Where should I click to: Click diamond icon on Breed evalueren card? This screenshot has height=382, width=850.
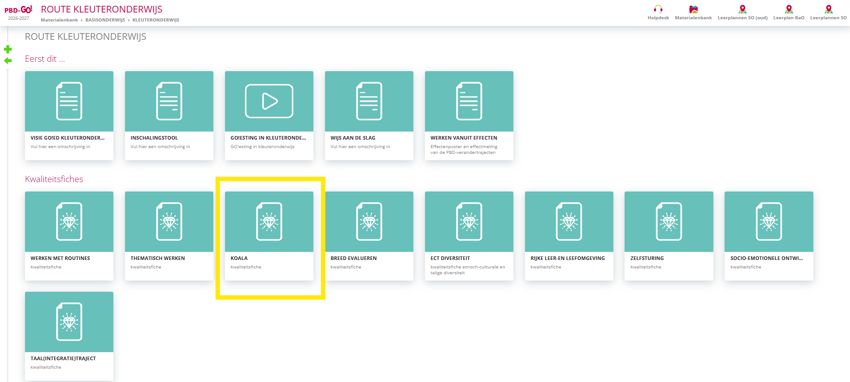[369, 222]
